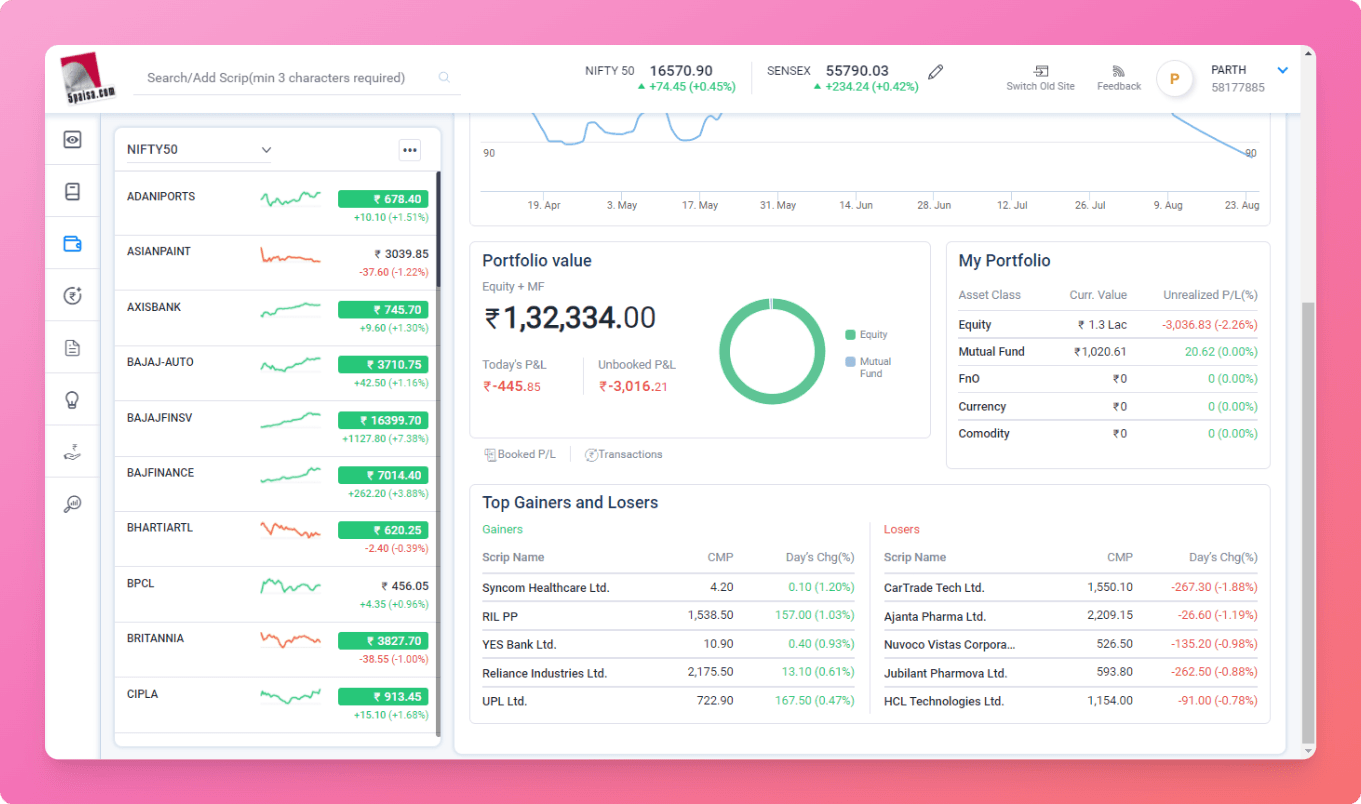Click the CIPLA price button 913.45

click(383, 696)
